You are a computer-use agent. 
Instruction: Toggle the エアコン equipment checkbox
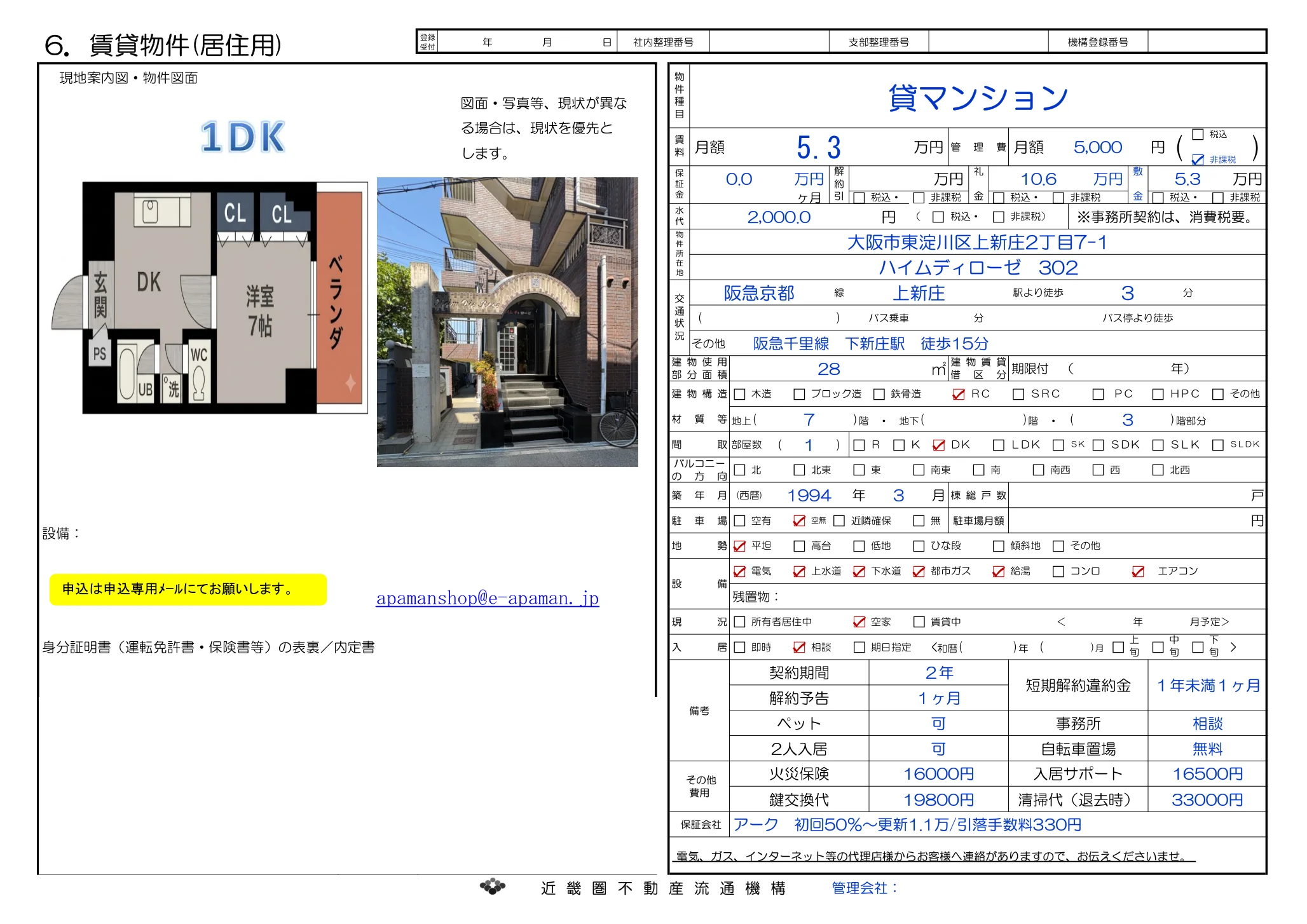(x=1138, y=571)
